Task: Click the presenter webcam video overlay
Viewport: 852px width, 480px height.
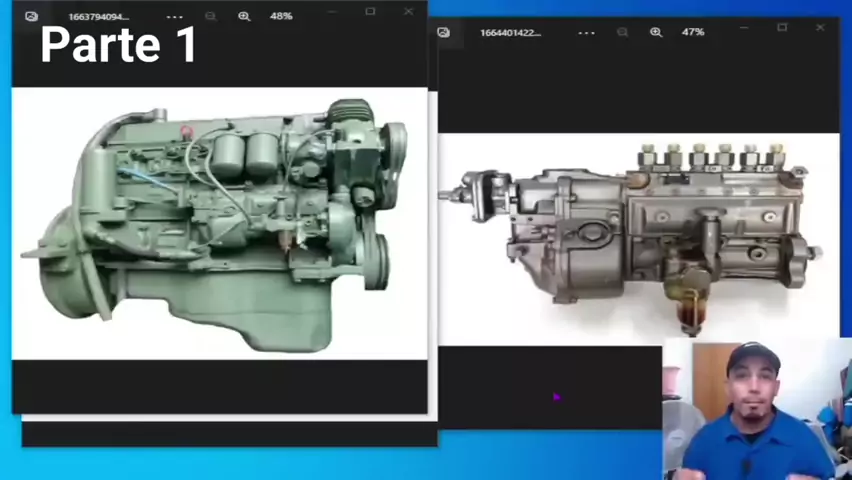Action: pos(756,410)
